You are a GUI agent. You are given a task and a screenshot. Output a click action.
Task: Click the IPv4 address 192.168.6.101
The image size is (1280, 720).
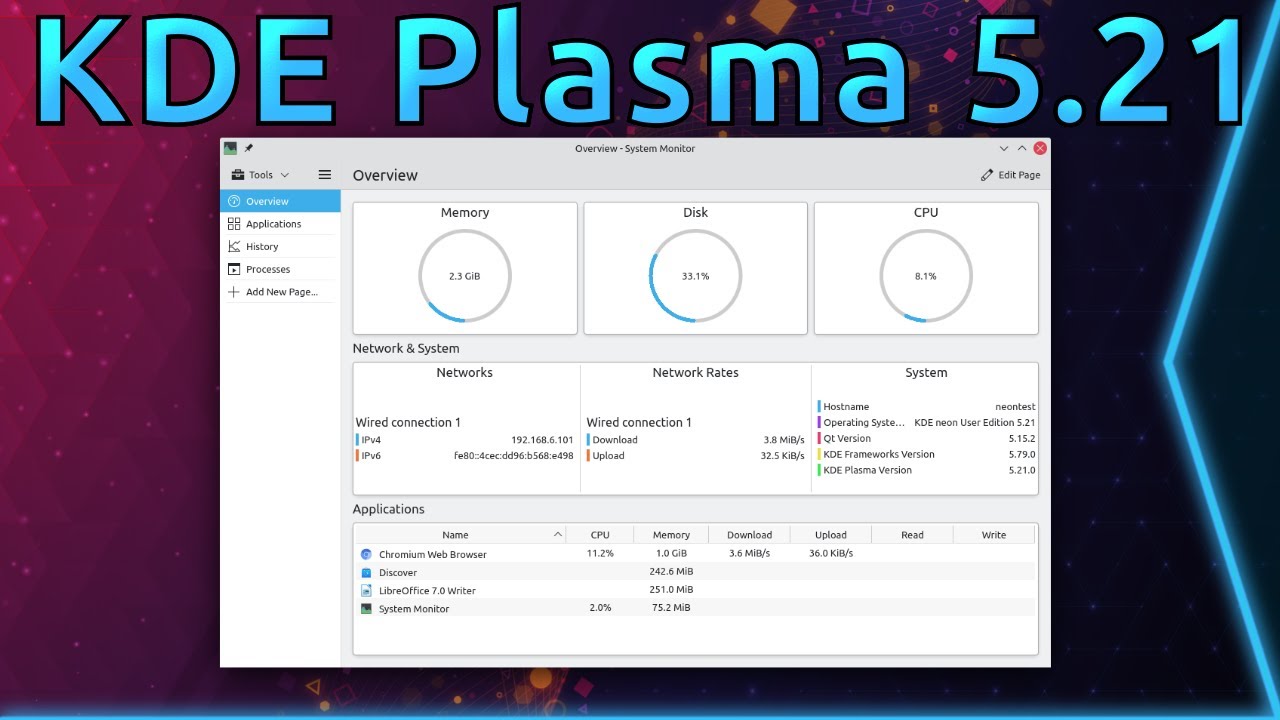pyautogui.click(x=542, y=440)
